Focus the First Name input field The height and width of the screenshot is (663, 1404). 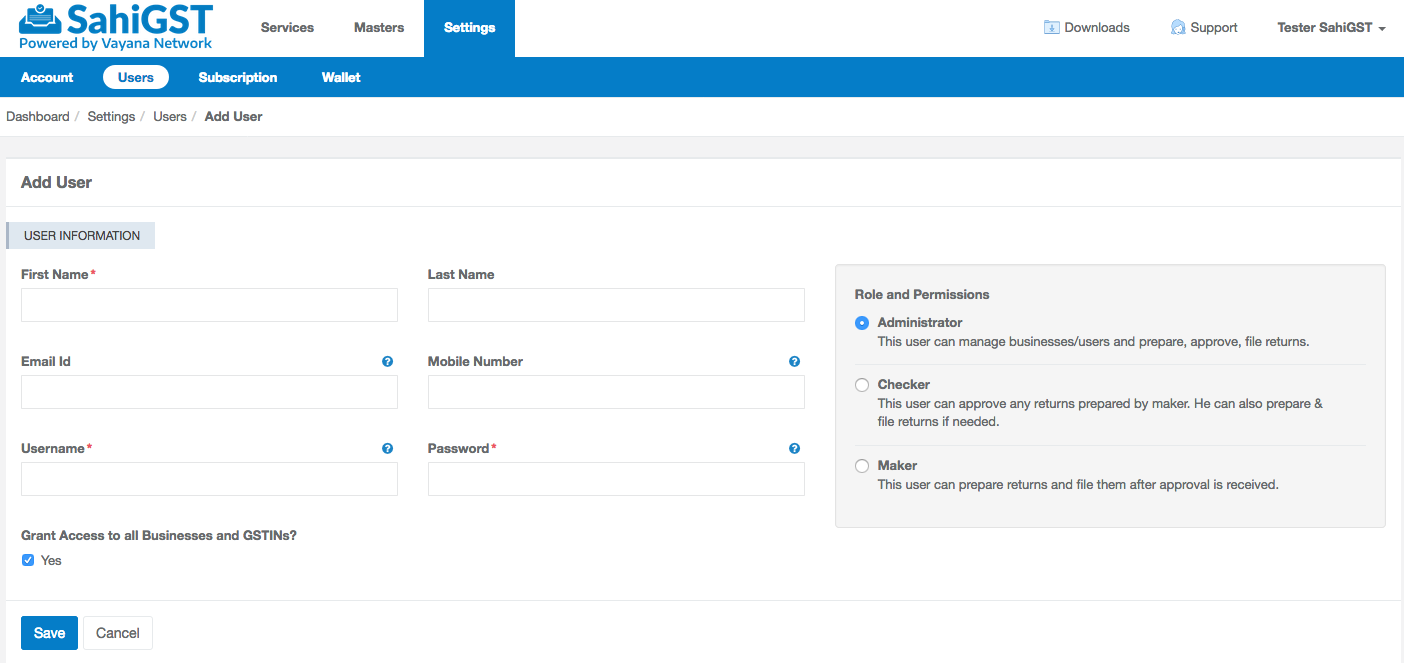pyautogui.click(x=209, y=305)
